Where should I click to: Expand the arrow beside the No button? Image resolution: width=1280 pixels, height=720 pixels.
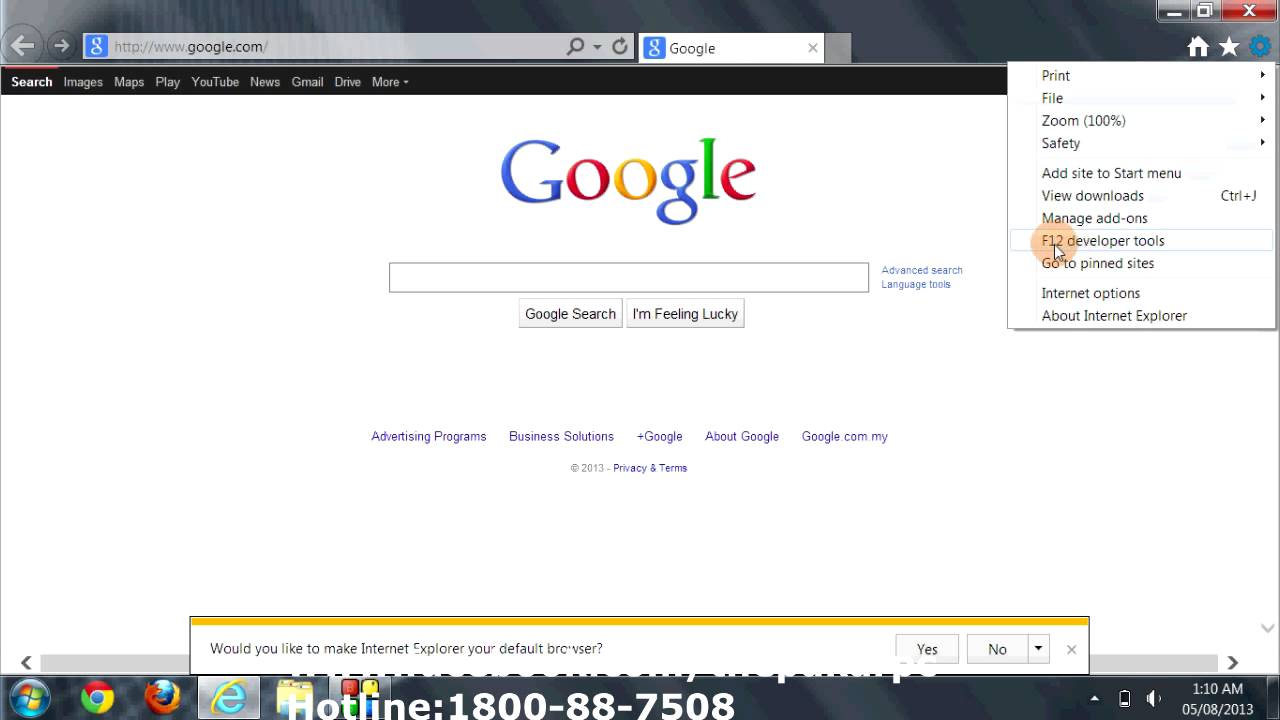pyautogui.click(x=1038, y=649)
